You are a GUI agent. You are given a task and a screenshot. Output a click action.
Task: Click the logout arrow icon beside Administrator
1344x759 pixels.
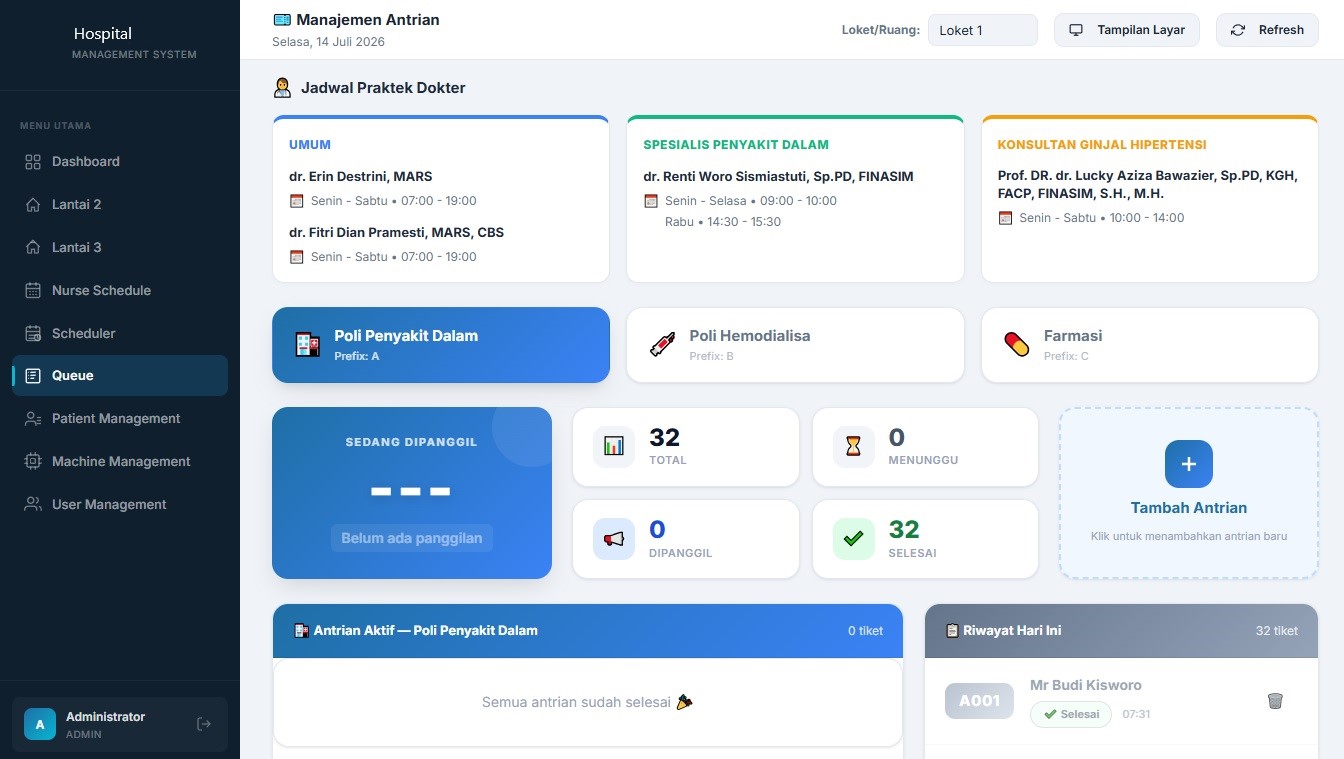coord(204,724)
